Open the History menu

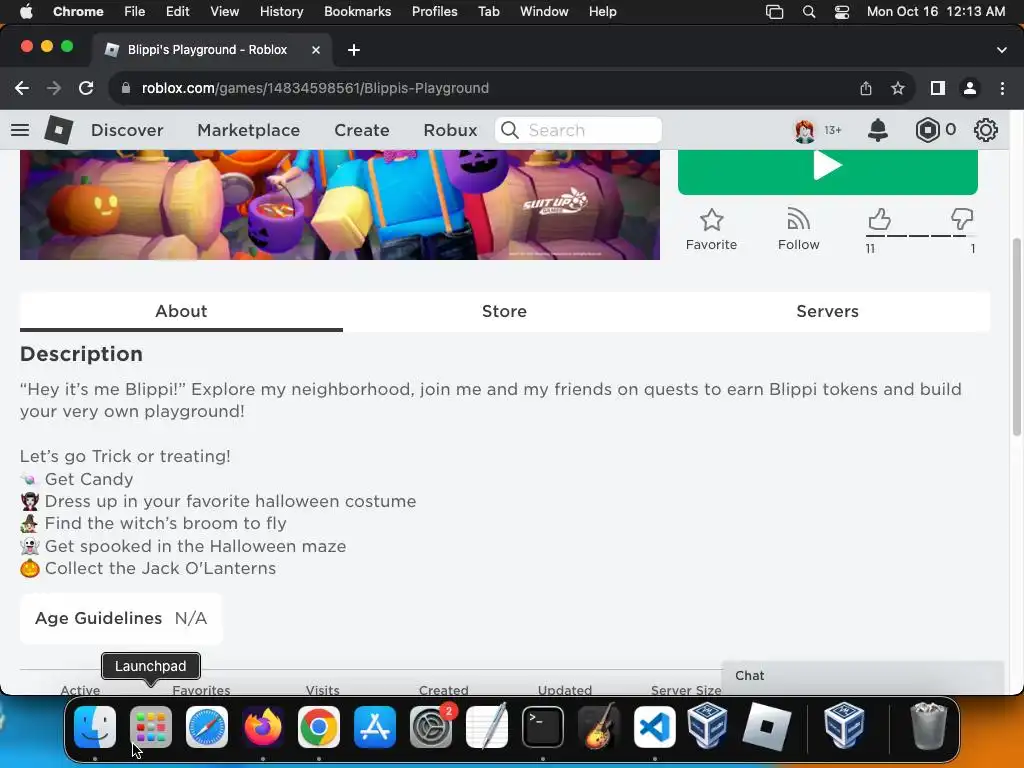281,12
